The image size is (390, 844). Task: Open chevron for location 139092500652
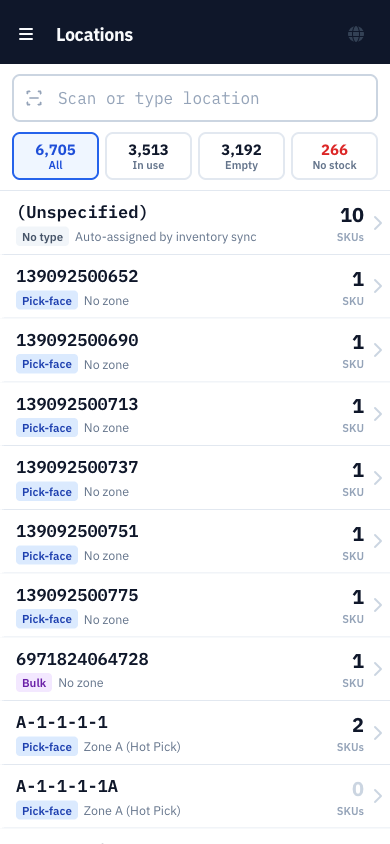point(378,286)
